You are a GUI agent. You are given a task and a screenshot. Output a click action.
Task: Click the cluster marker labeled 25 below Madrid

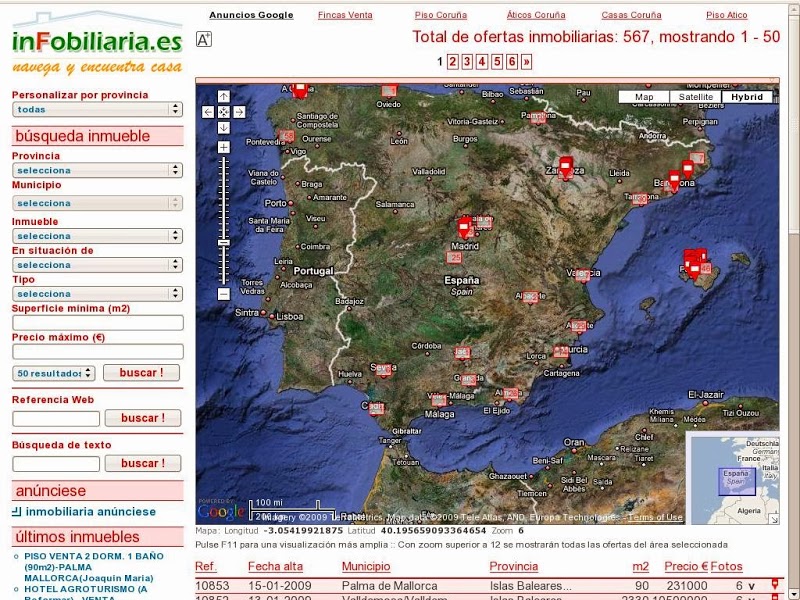coord(454,258)
